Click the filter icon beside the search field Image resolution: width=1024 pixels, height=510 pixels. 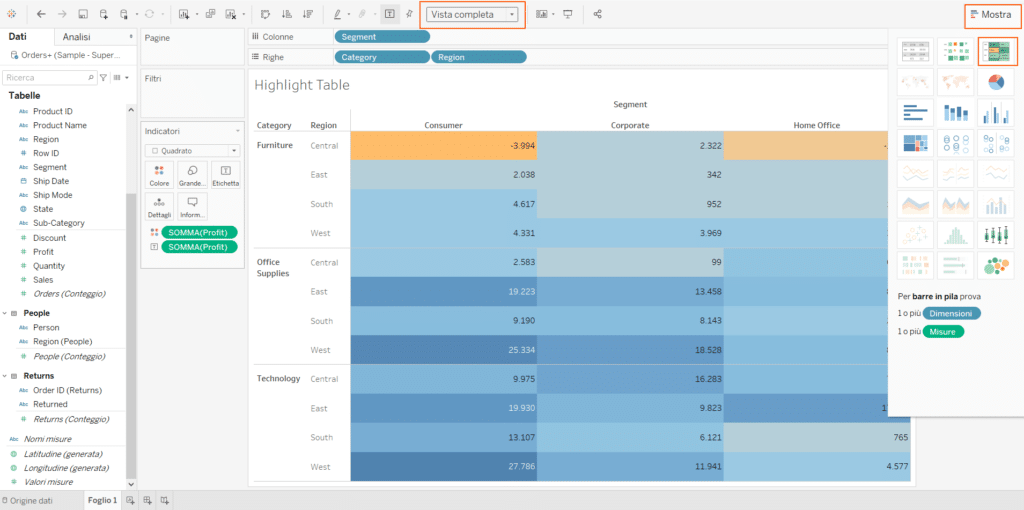pyautogui.click(x=103, y=77)
